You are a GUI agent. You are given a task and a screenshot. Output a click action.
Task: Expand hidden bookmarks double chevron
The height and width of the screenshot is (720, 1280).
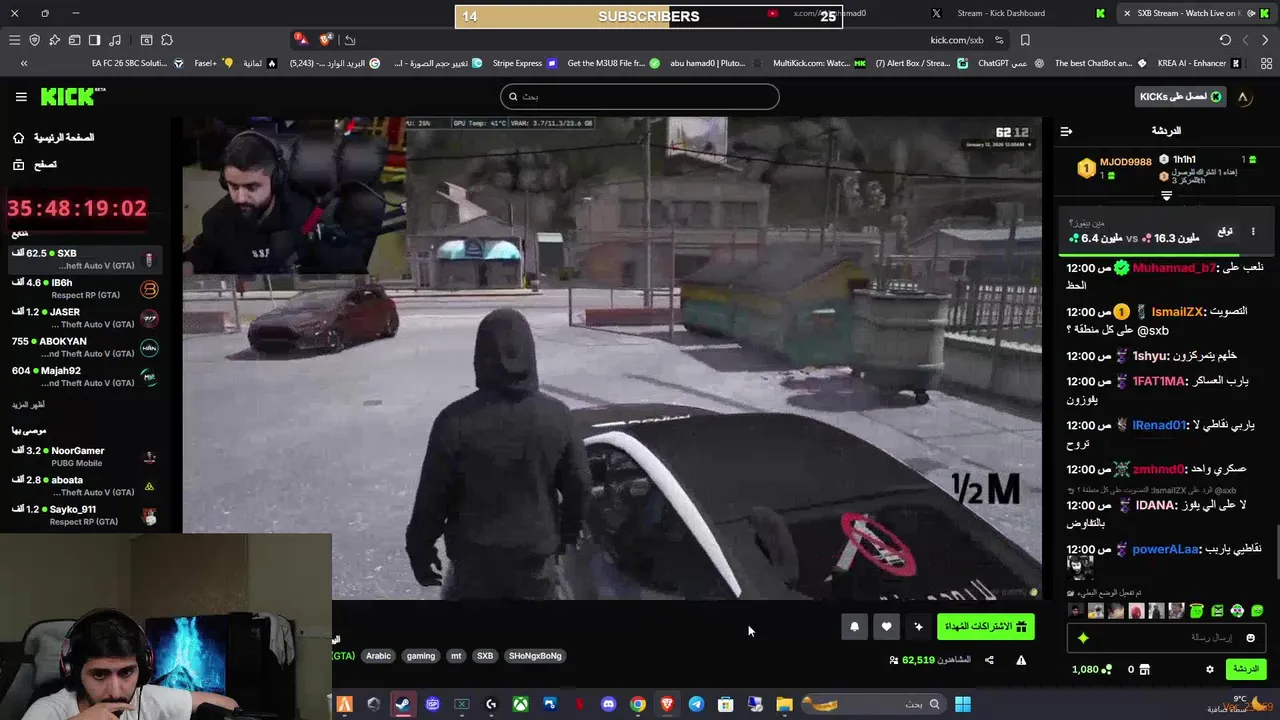click(x=24, y=63)
